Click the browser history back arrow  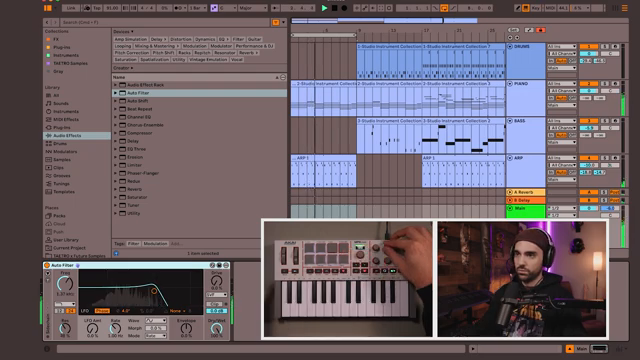(x=47, y=22)
